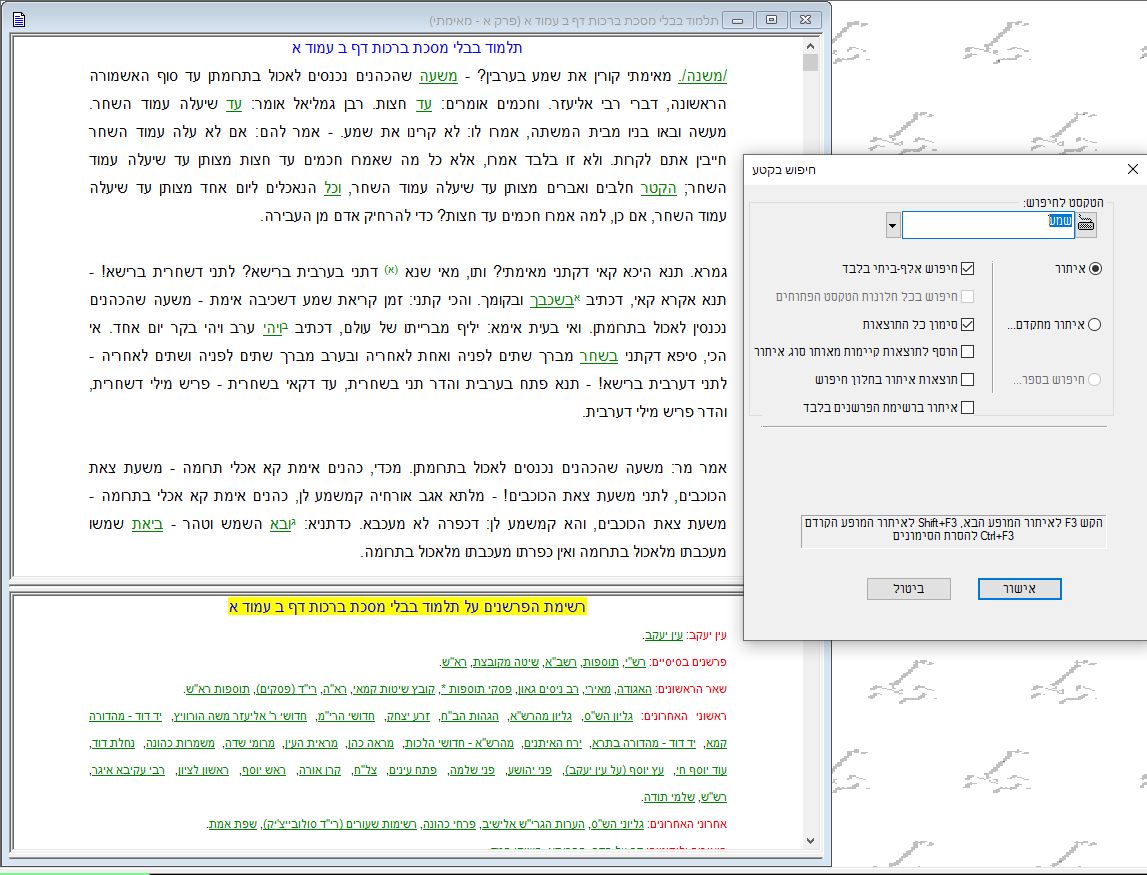1147x875 pixels.
Task: Open the יד דוד - מהדורה בתרא link
Action: (x=643, y=743)
